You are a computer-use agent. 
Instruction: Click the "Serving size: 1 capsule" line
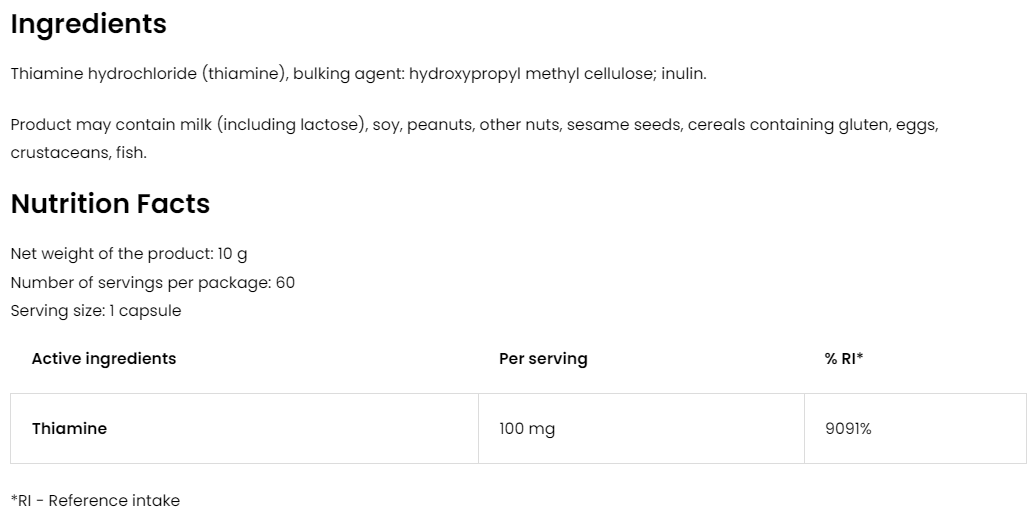(95, 310)
